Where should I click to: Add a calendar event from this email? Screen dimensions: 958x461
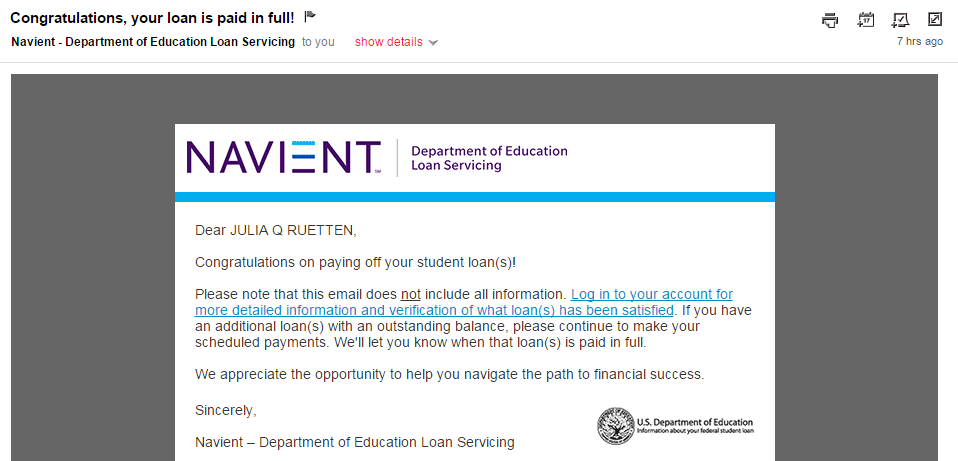click(x=865, y=20)
